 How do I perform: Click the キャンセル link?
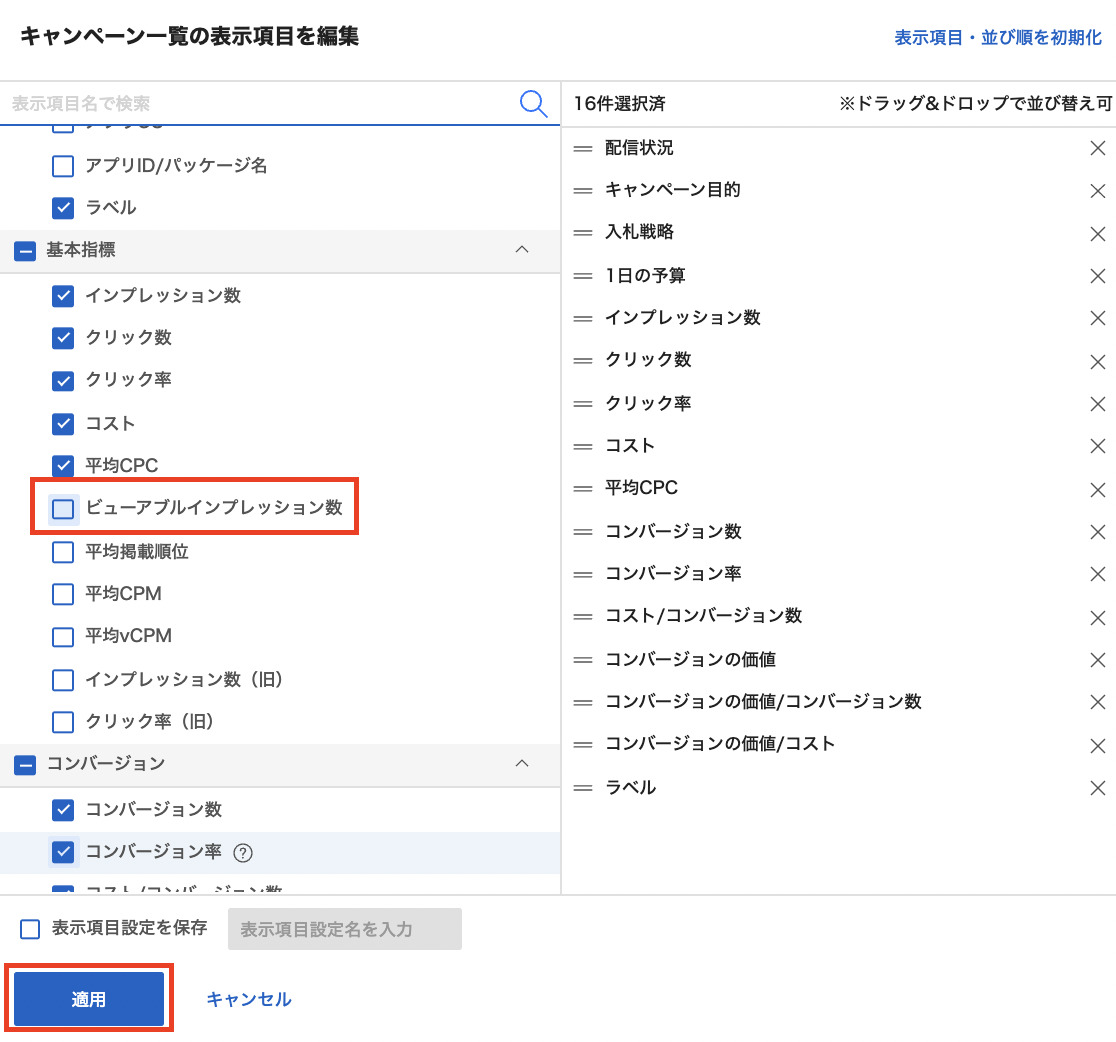point(249,999)
